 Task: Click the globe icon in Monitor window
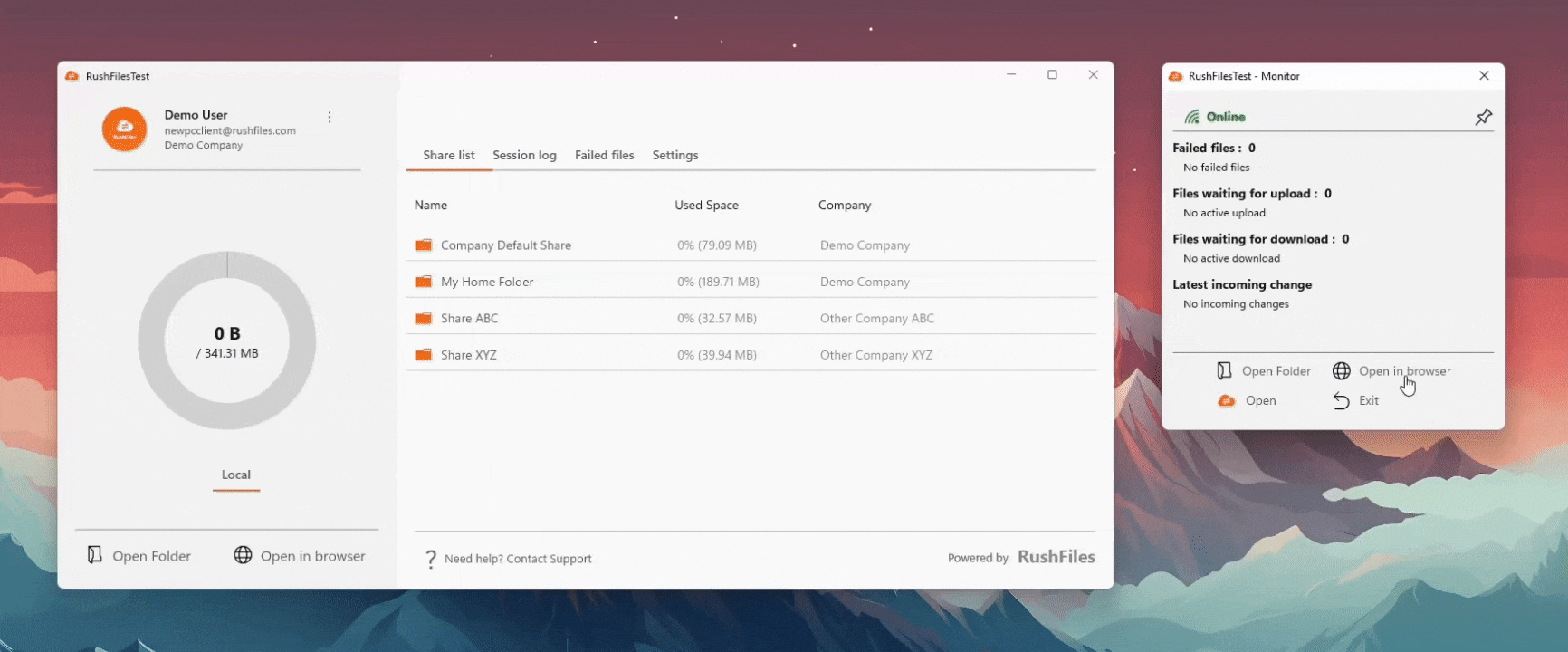click(1342, 371)
